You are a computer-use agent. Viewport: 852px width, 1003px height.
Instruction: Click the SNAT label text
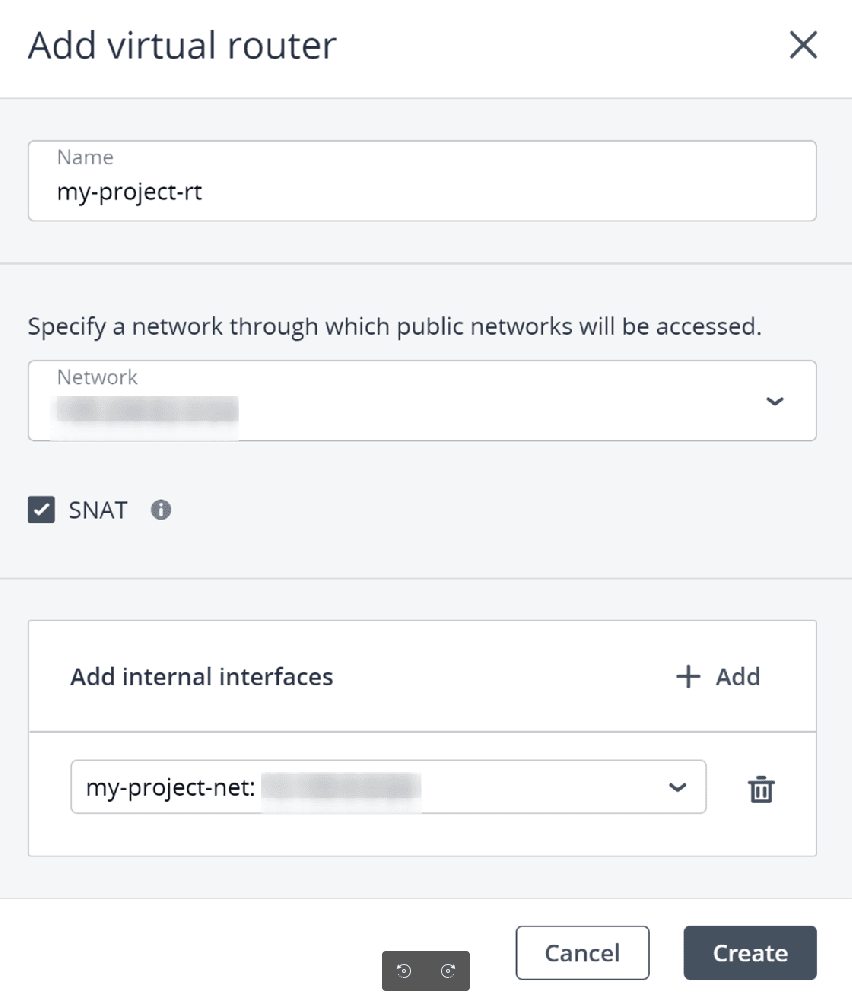(98, 511)
